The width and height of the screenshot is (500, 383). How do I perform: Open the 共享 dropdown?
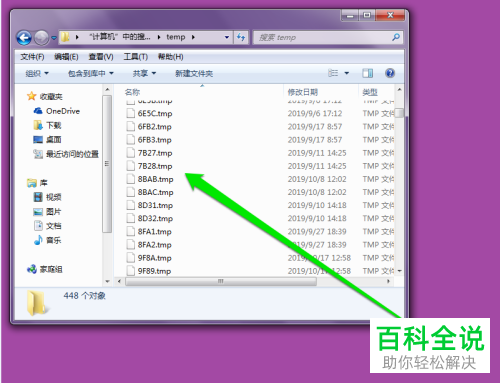pos(144,73)
